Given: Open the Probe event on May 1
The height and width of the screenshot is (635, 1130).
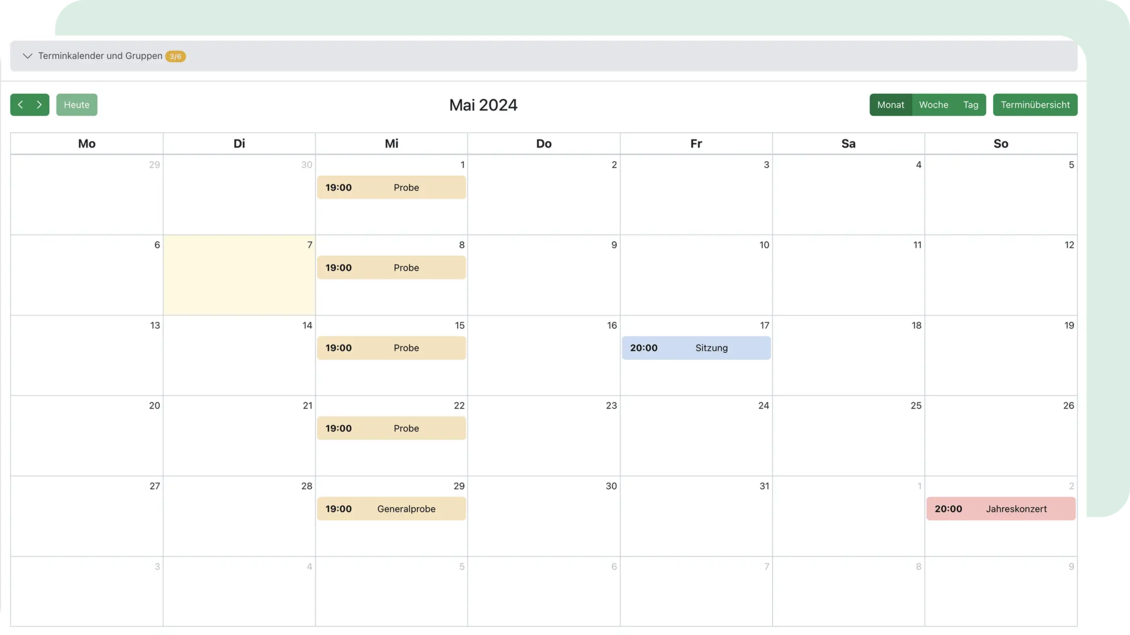Looking at the screenshot, I should 391,188.
